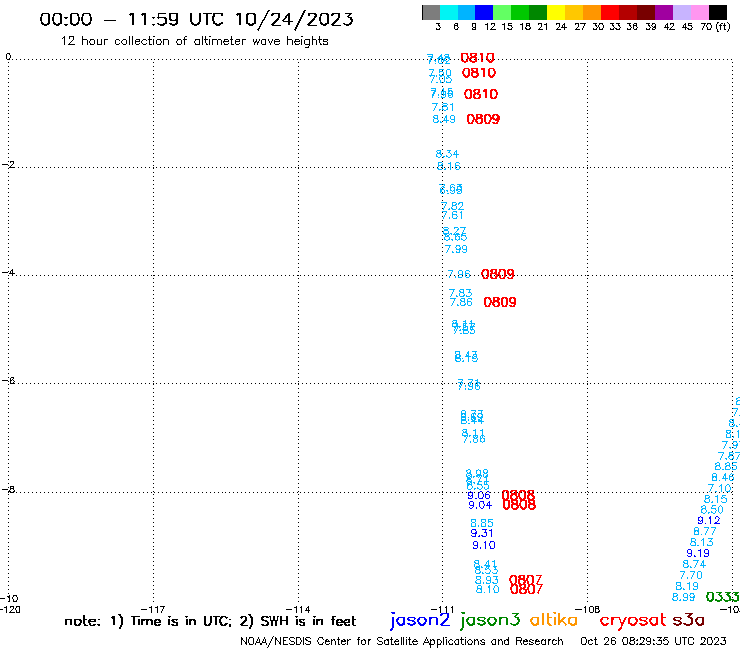Click the -120 longitude axis label
Screen dimensions: 740x650
[x=10, y=609]
